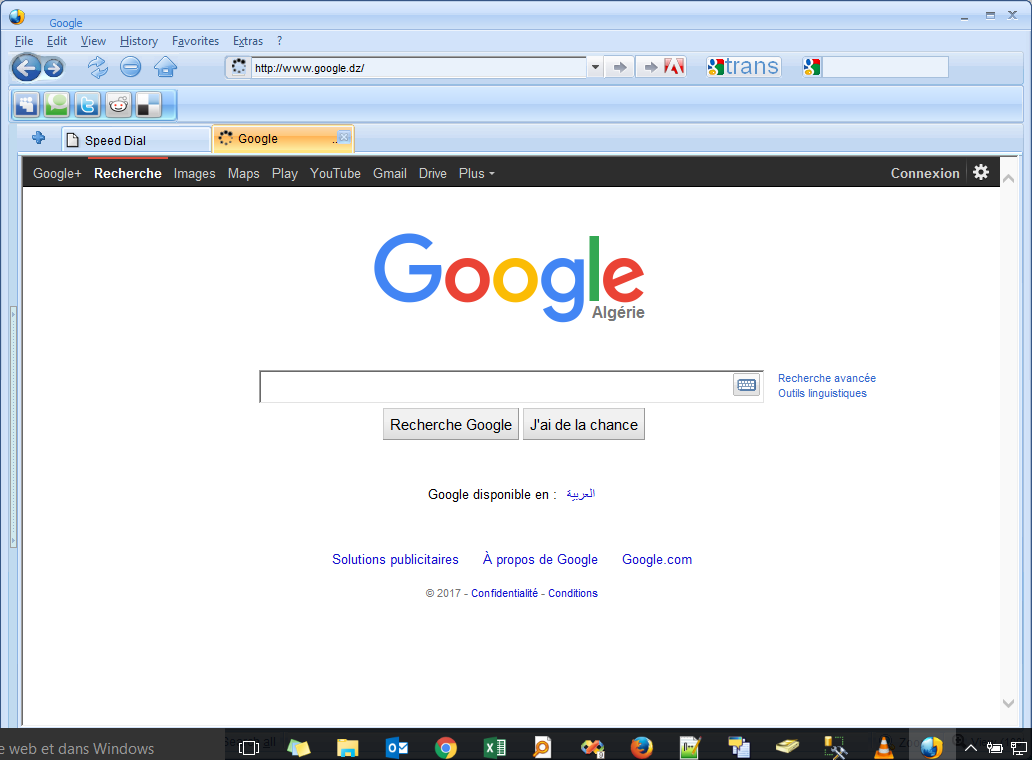Open the Maps link in Google bar

pyautogui.click(x=244, y=173)
